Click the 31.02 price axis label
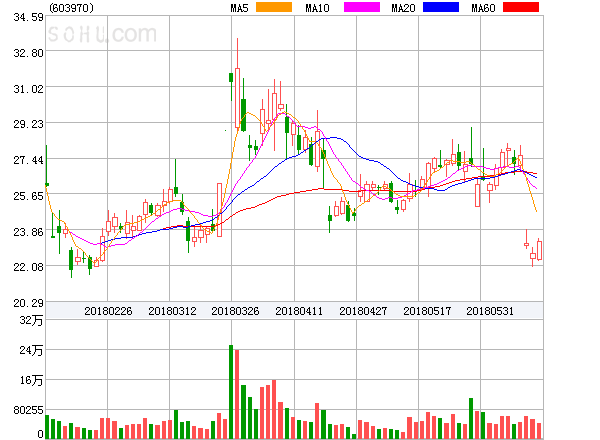This screenshot has height=440, width=600. (28, 89)
